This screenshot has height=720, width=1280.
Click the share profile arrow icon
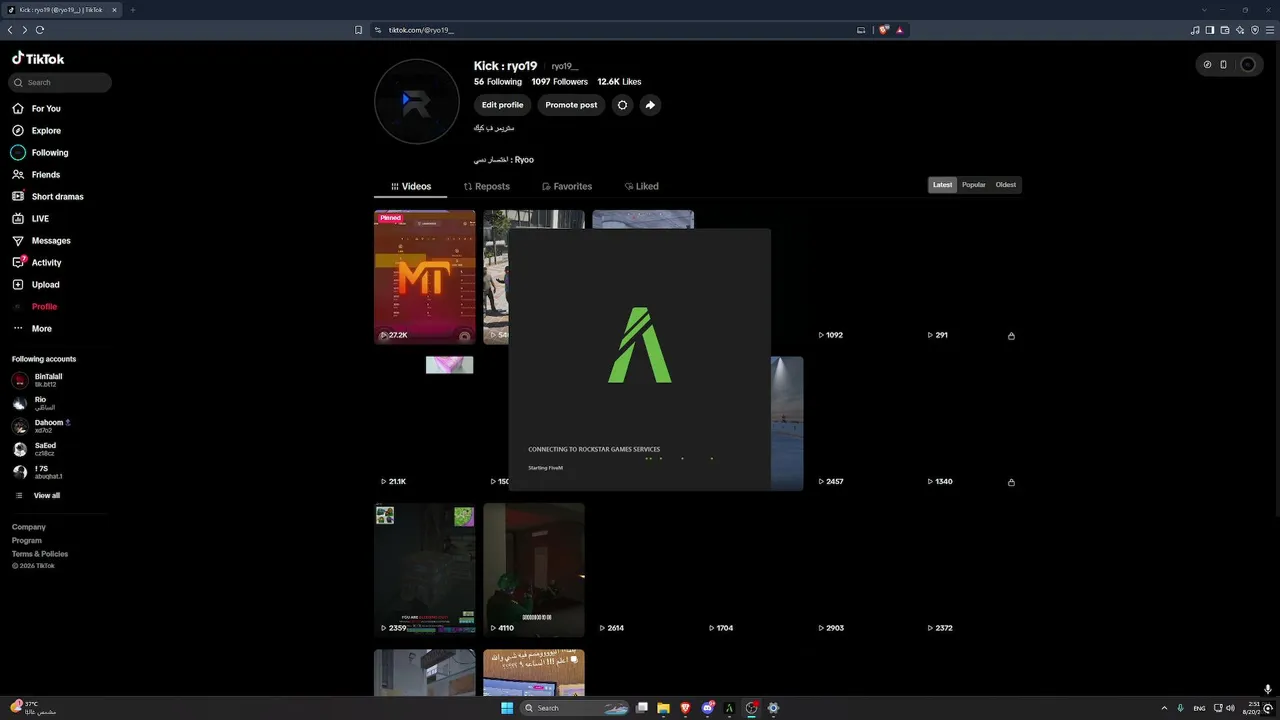pos(650,105)
